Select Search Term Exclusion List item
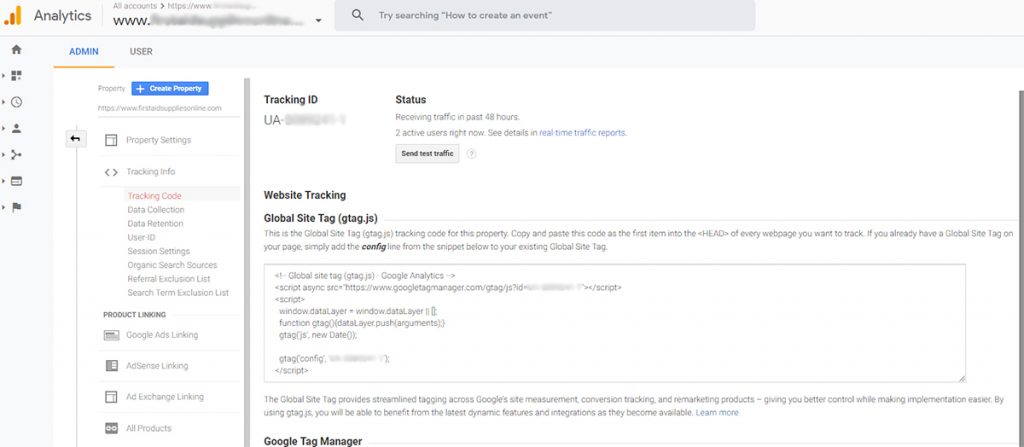This screenshot has height=447, width=1024. click(178, 293)
